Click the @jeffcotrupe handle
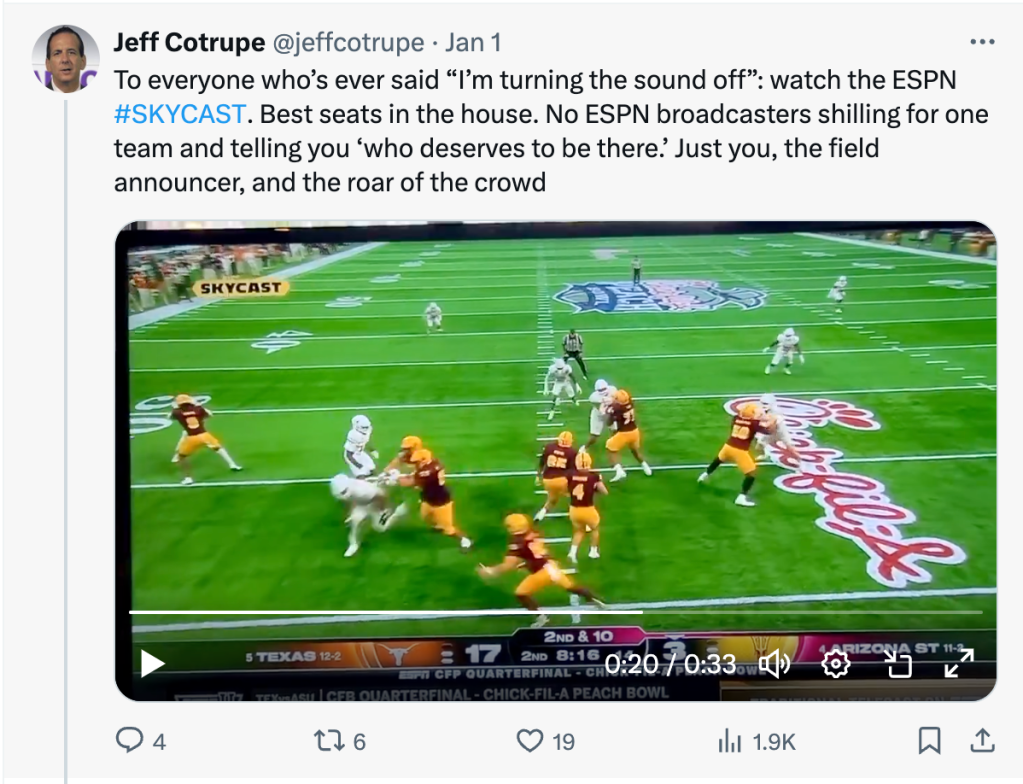1023x784 pixels. pyautogui.click(x=349, y=43)
